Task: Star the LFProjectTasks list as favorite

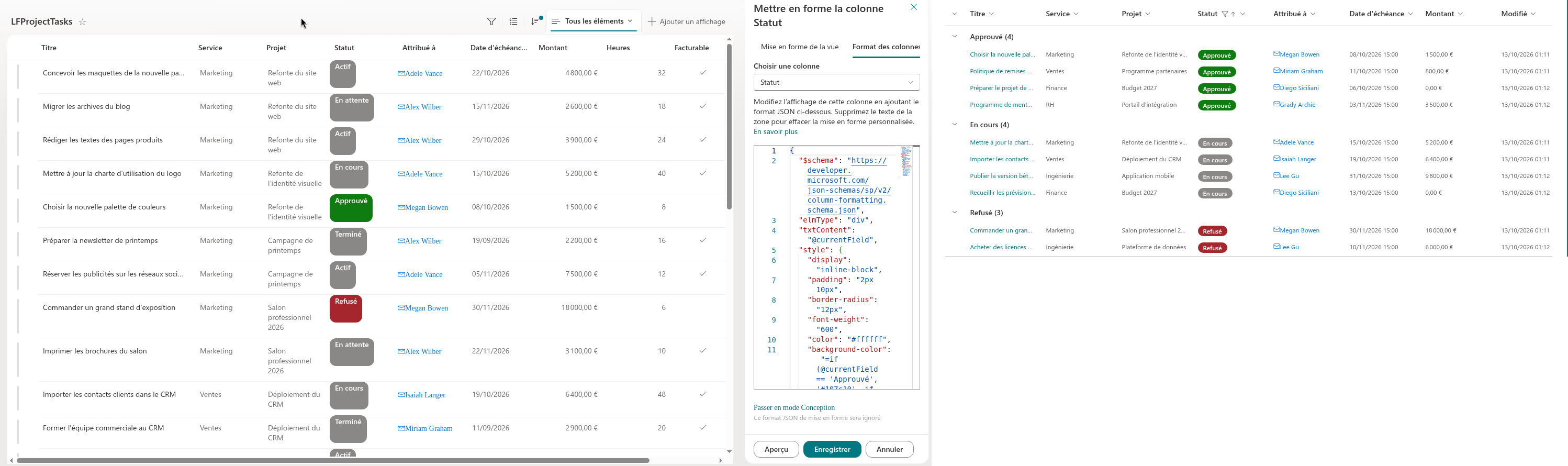Action: [83, 22]
